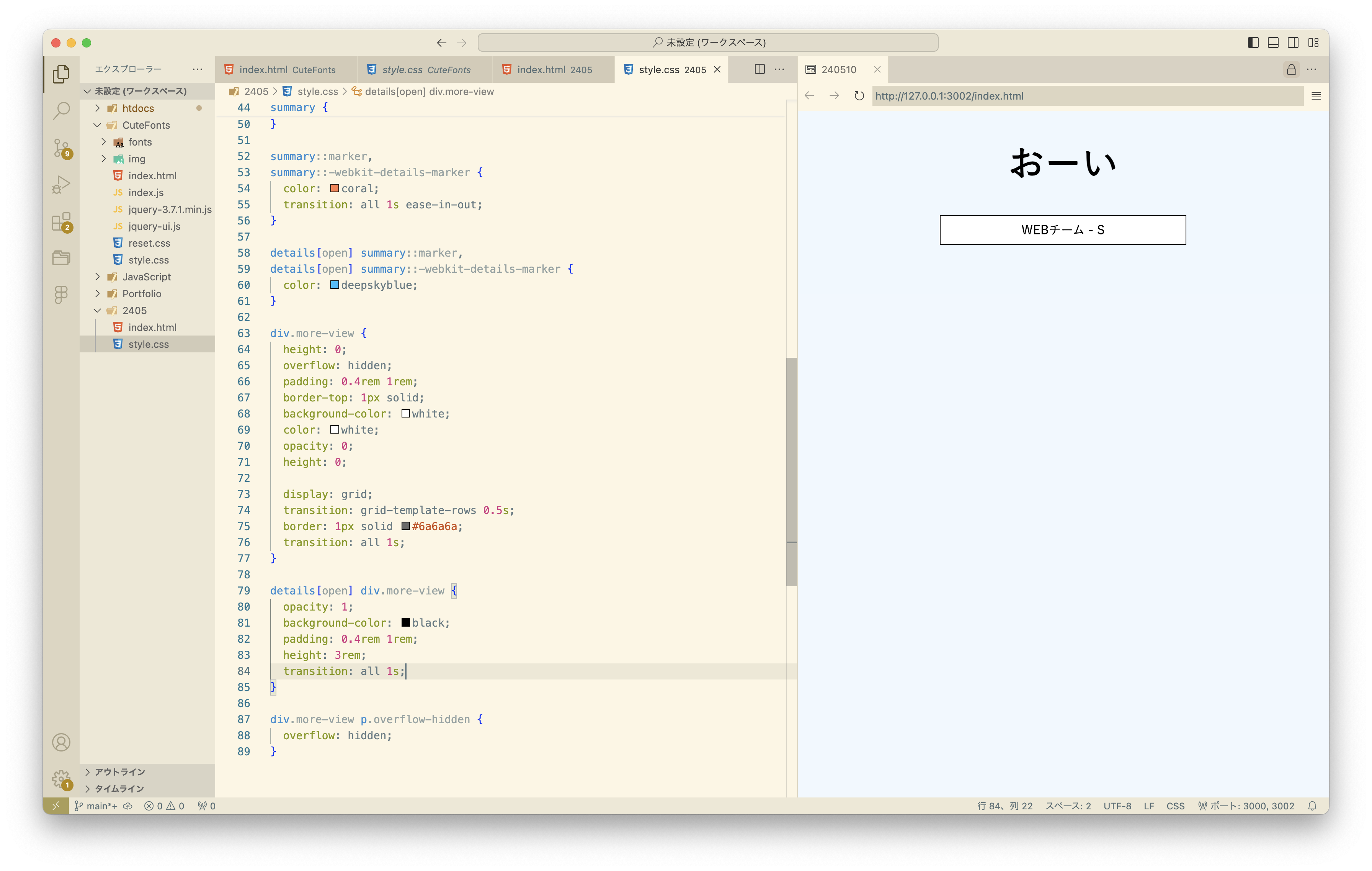
Task: Collapse the 2405 folder
Action: click(147, 310)
